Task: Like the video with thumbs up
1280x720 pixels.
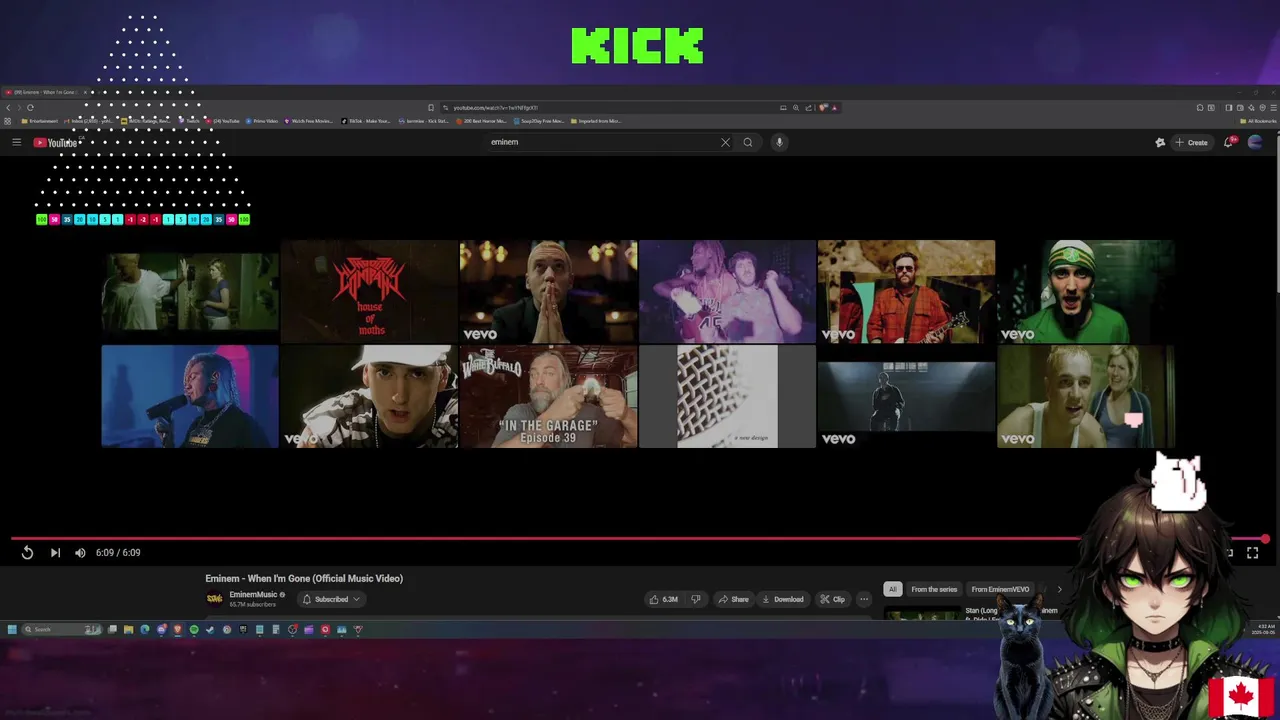Action: click(x=664, y=599)
